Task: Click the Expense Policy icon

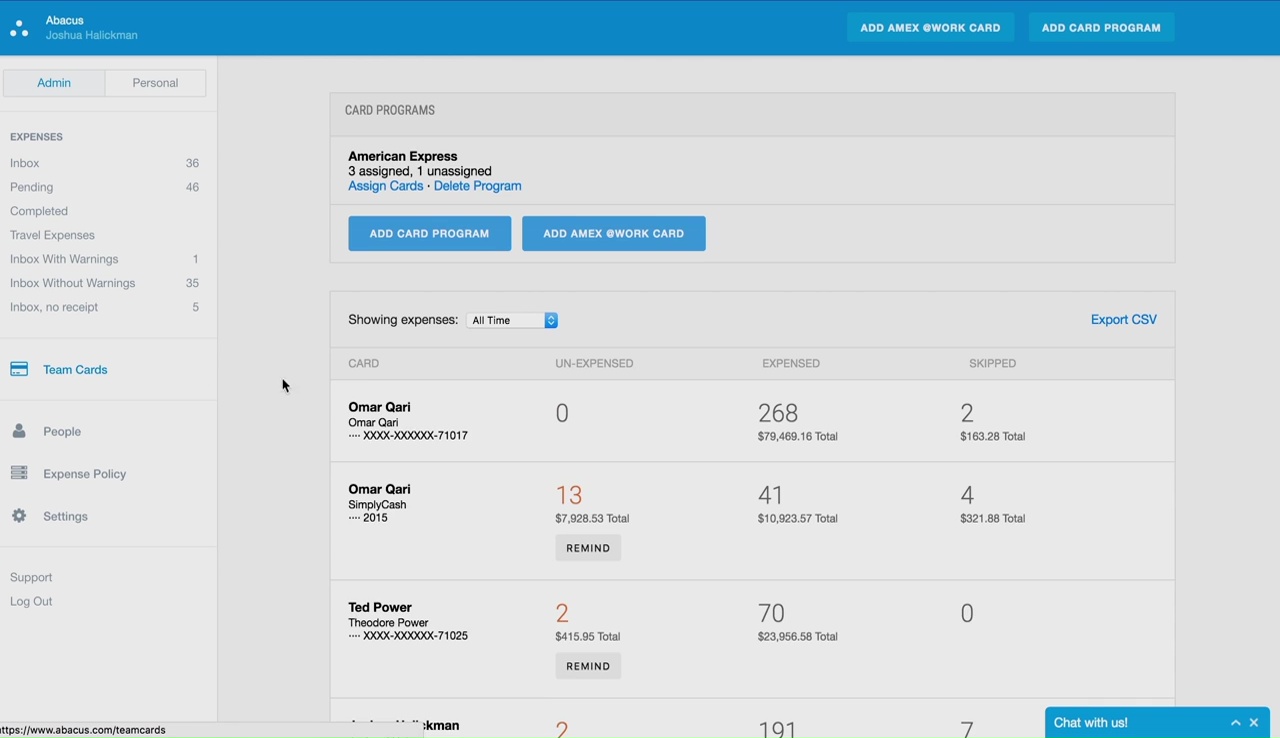Action: 19,473
